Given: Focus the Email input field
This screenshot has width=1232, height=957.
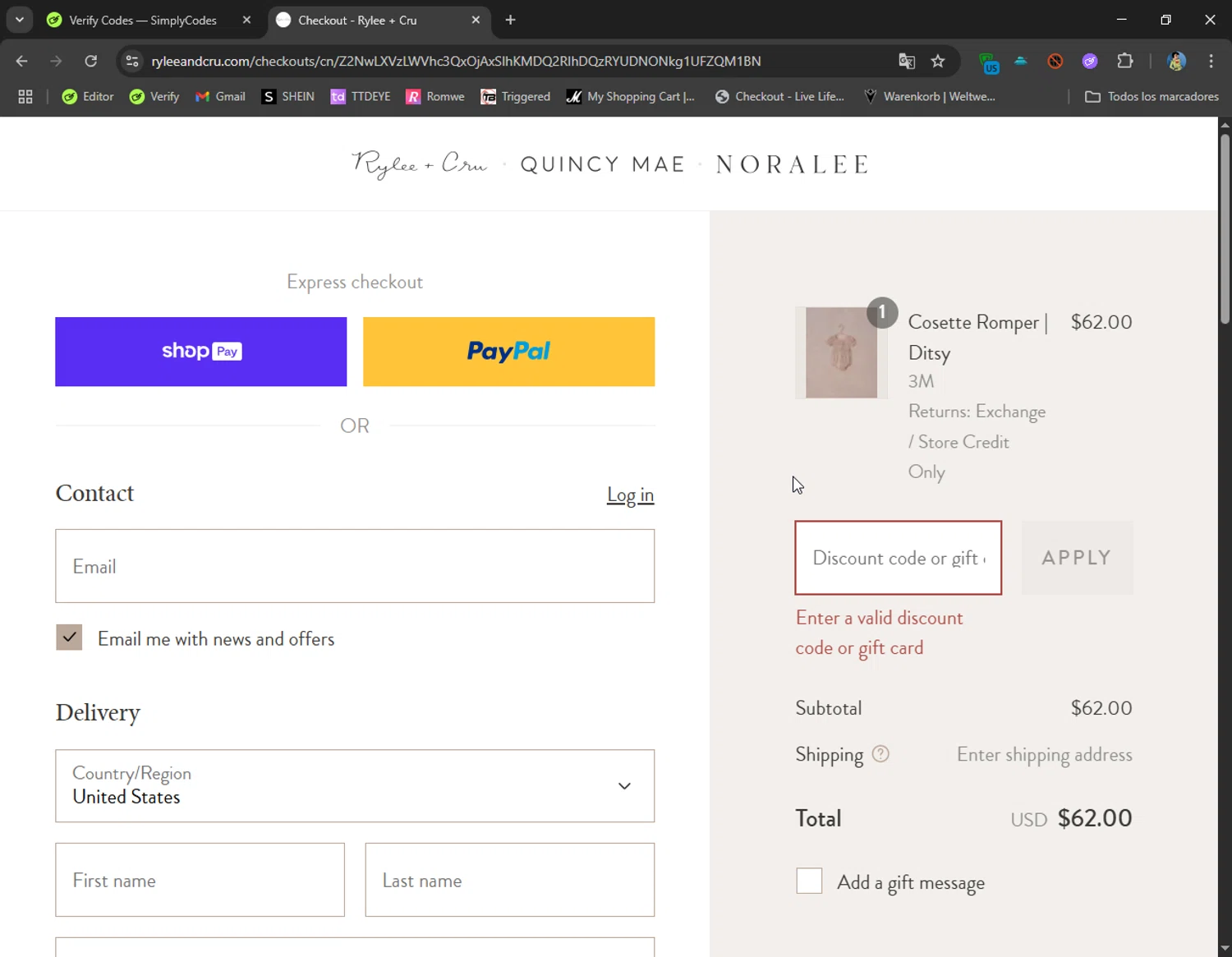Looking at the screenshot, I should pyautogui.click(x=355, y=566).
